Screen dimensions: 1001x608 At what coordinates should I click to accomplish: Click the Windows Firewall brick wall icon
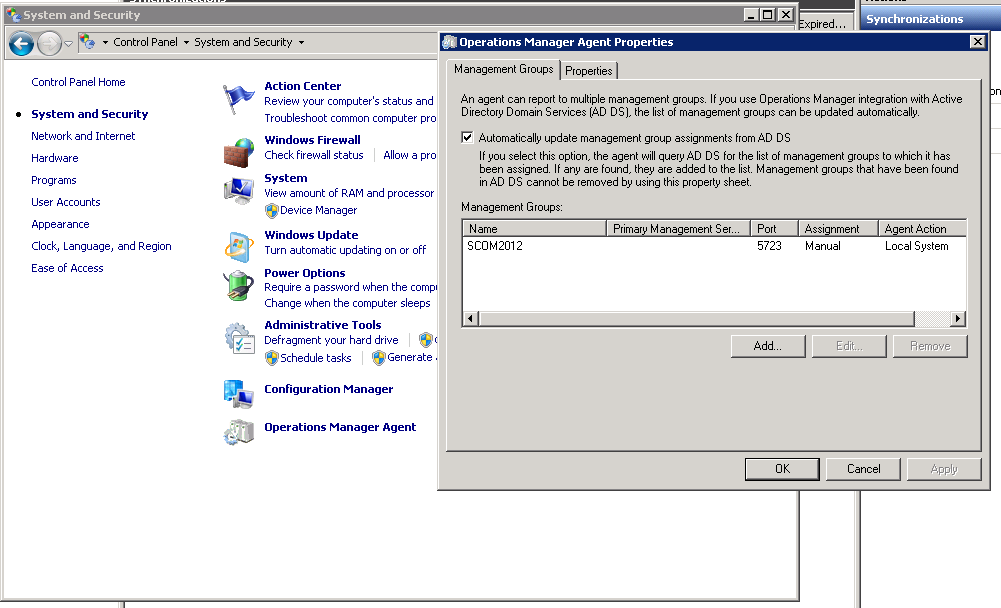(239, 153)
